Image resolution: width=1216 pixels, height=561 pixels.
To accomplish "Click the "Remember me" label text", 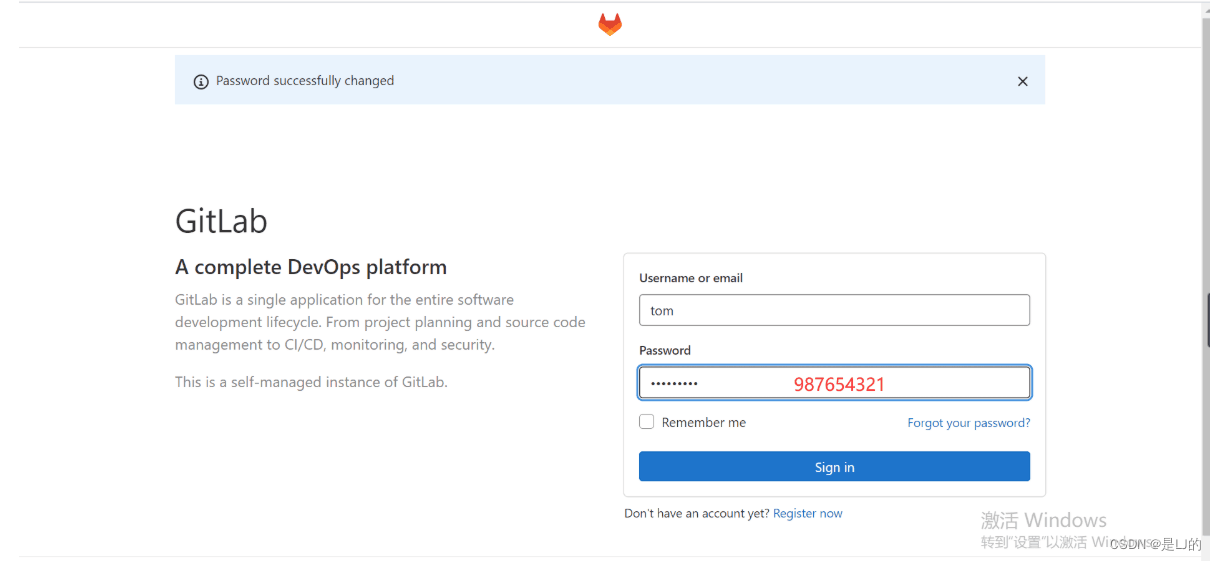I will click(x=704, y=423).
